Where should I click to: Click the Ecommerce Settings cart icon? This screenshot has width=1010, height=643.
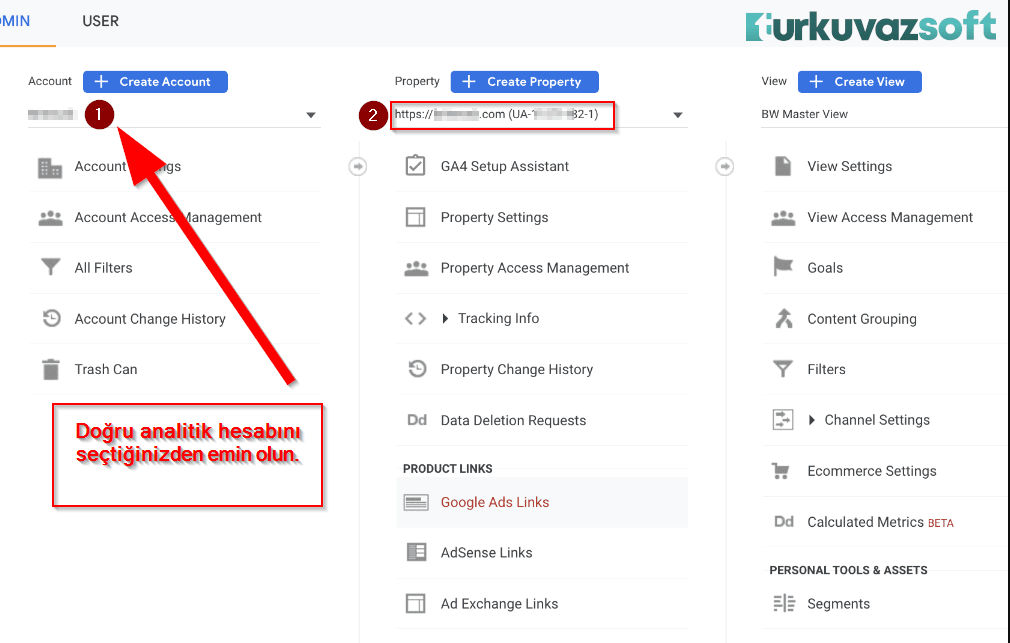[781, 471]
